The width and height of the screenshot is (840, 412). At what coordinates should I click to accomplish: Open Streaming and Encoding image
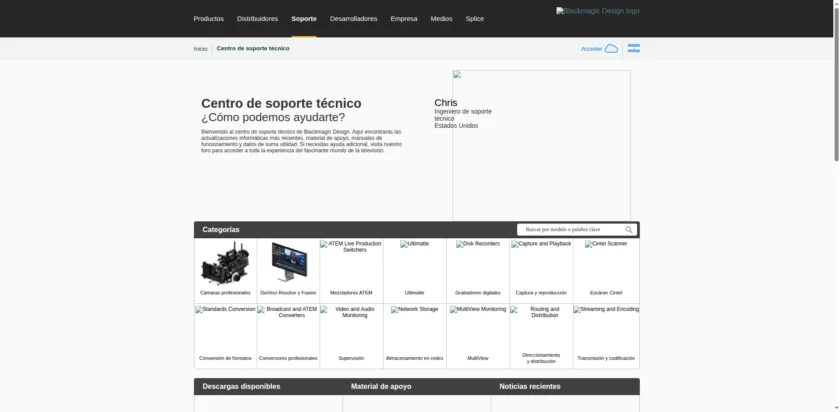click(x=606, y=309)
